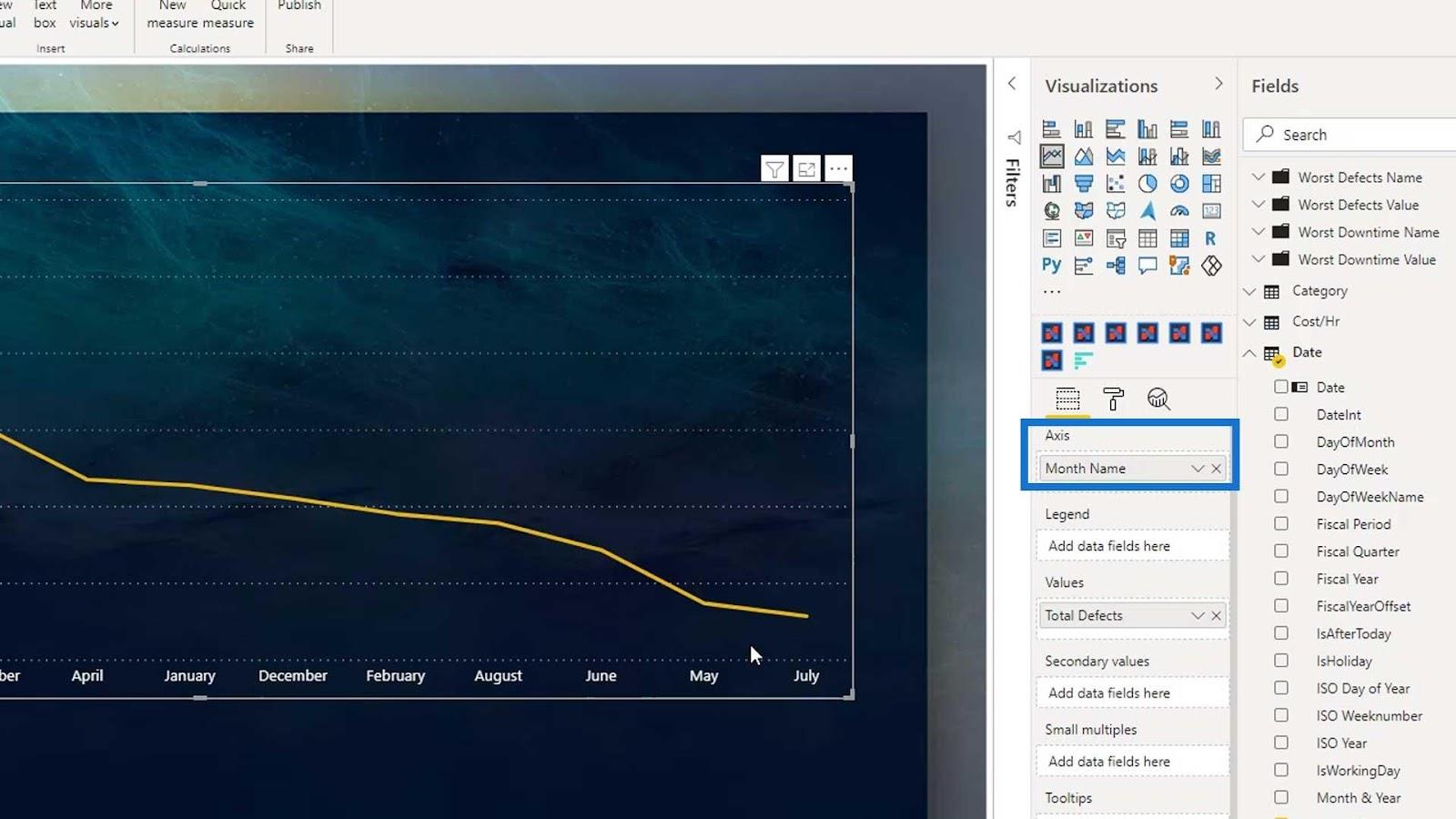
Task: Open the Total Defects field dropdown arrow
Action: [x=1198, y=616]
